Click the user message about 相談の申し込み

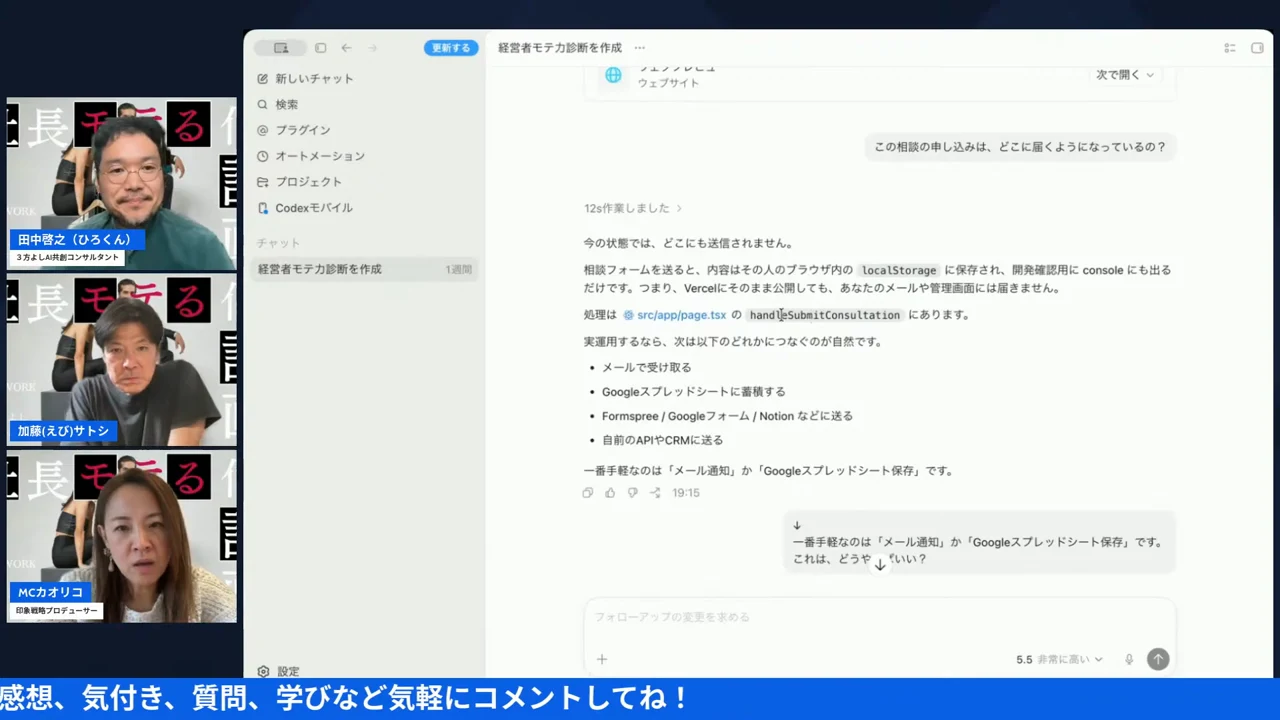point(1020,147)
